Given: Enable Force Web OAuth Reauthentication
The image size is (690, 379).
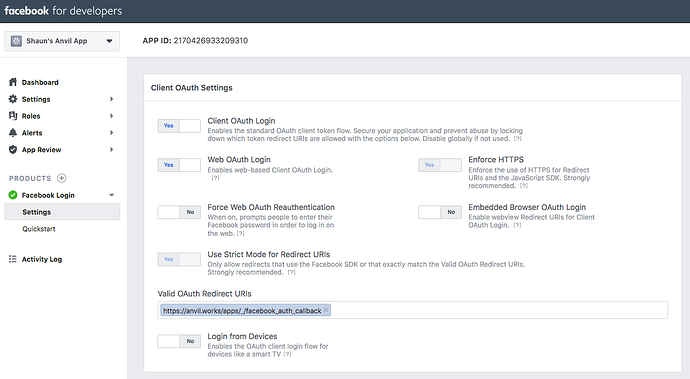Looking at the screenshot, I should 179,212.
